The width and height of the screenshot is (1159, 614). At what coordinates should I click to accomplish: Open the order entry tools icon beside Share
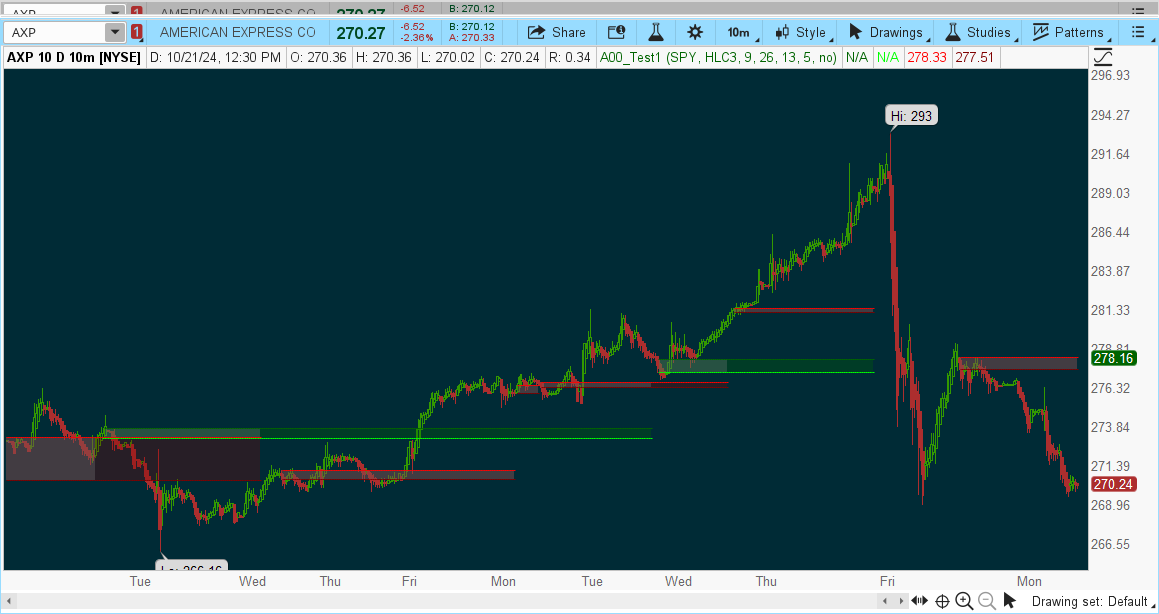tap(616, 33)
